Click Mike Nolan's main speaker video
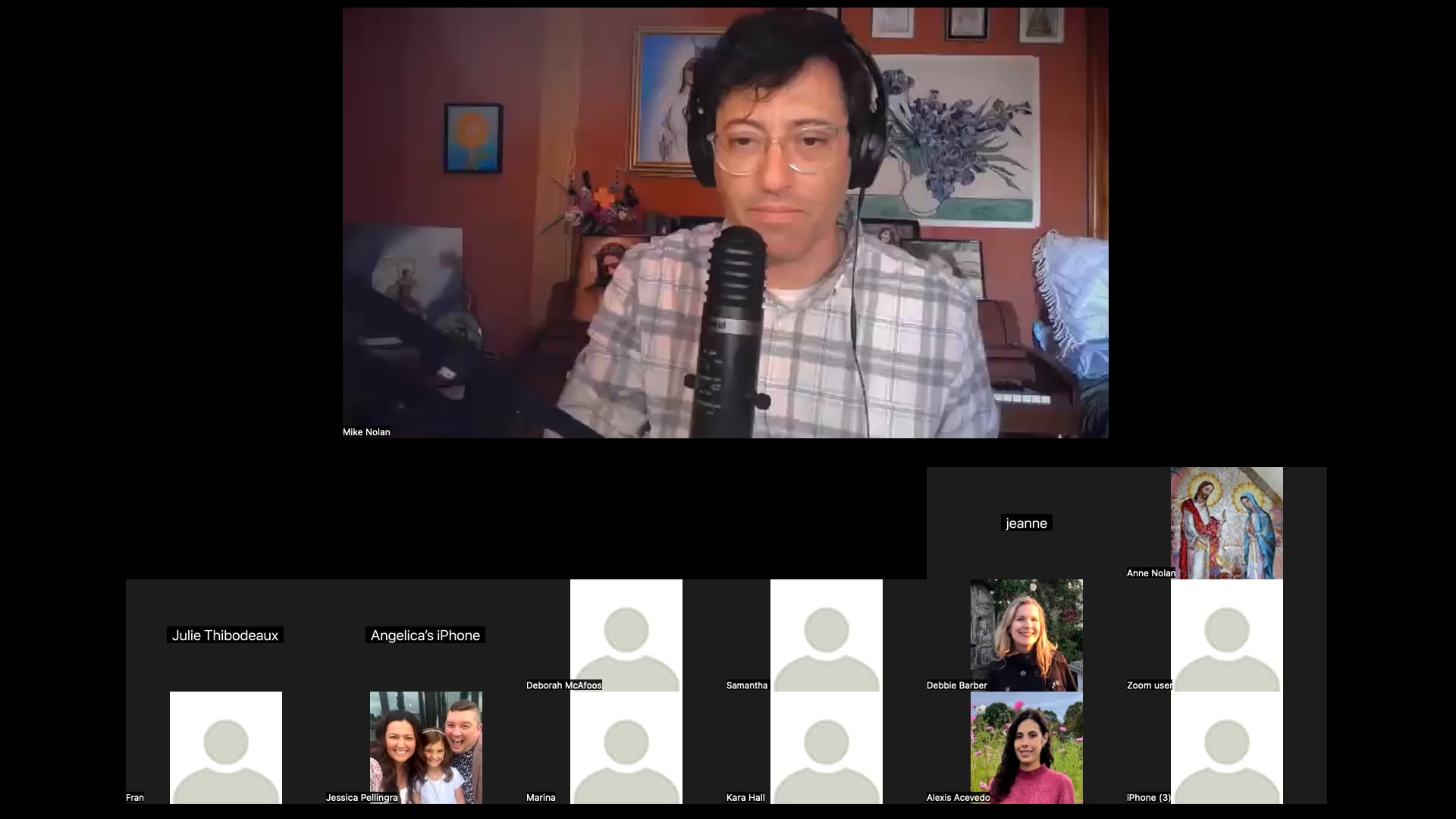Screen dimensions: 1456x819 tap(725, 222)
